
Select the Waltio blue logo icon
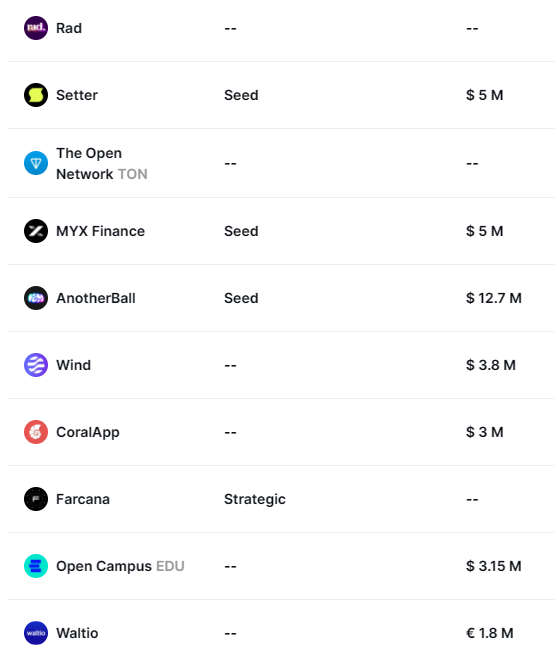36,633
